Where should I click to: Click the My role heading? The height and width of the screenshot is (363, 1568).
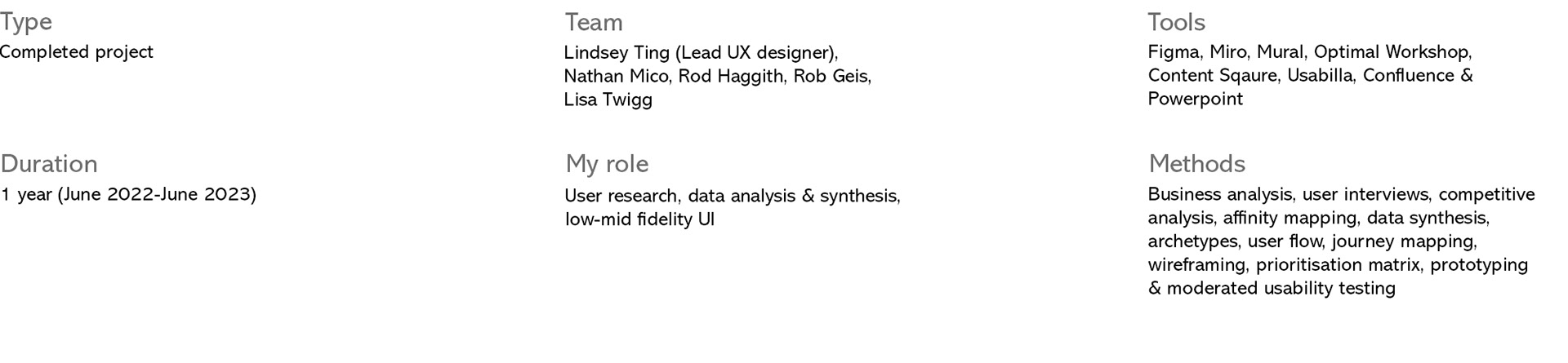tap(607, 165)
